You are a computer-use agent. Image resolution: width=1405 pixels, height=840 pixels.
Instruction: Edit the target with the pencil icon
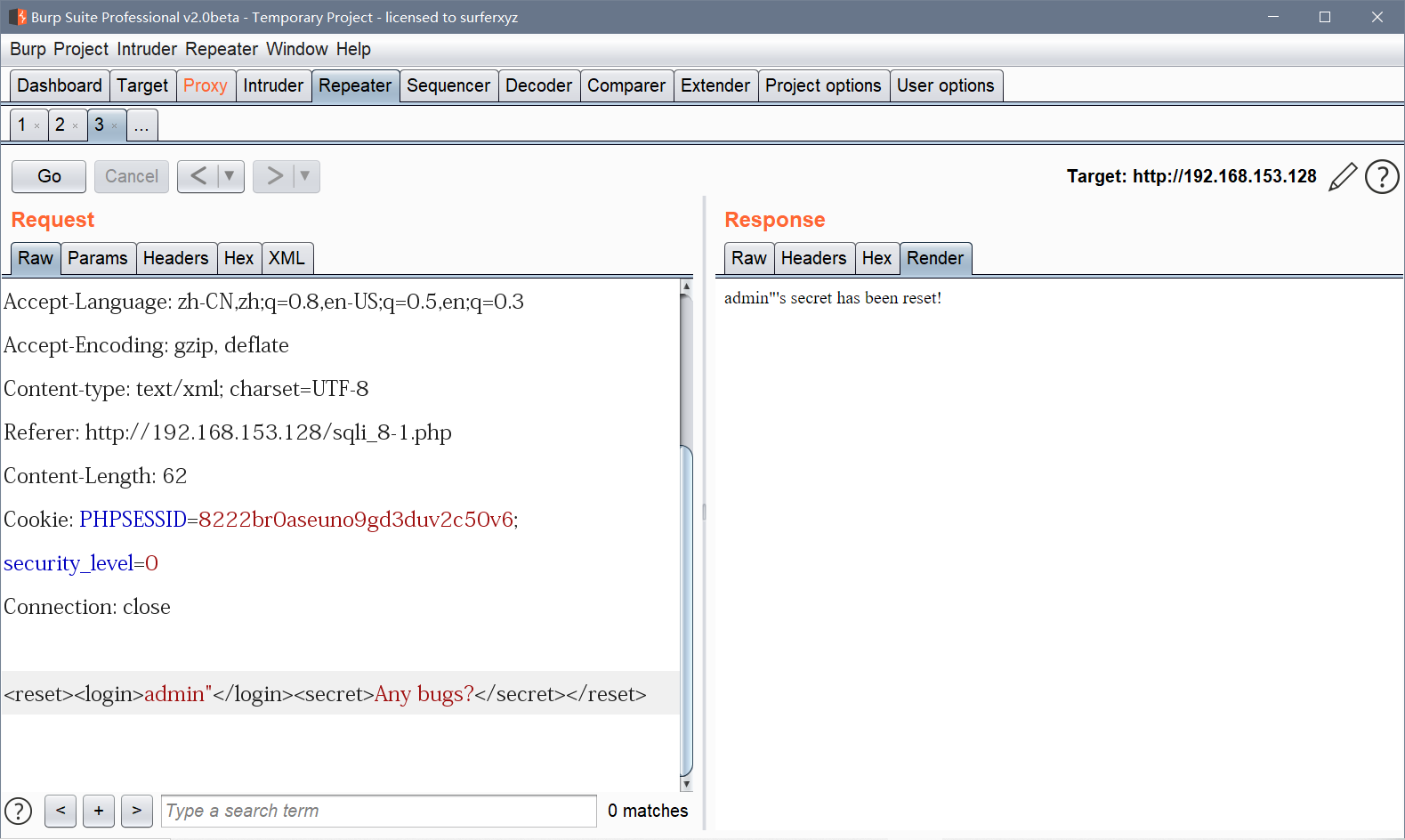click(1343, 176)
